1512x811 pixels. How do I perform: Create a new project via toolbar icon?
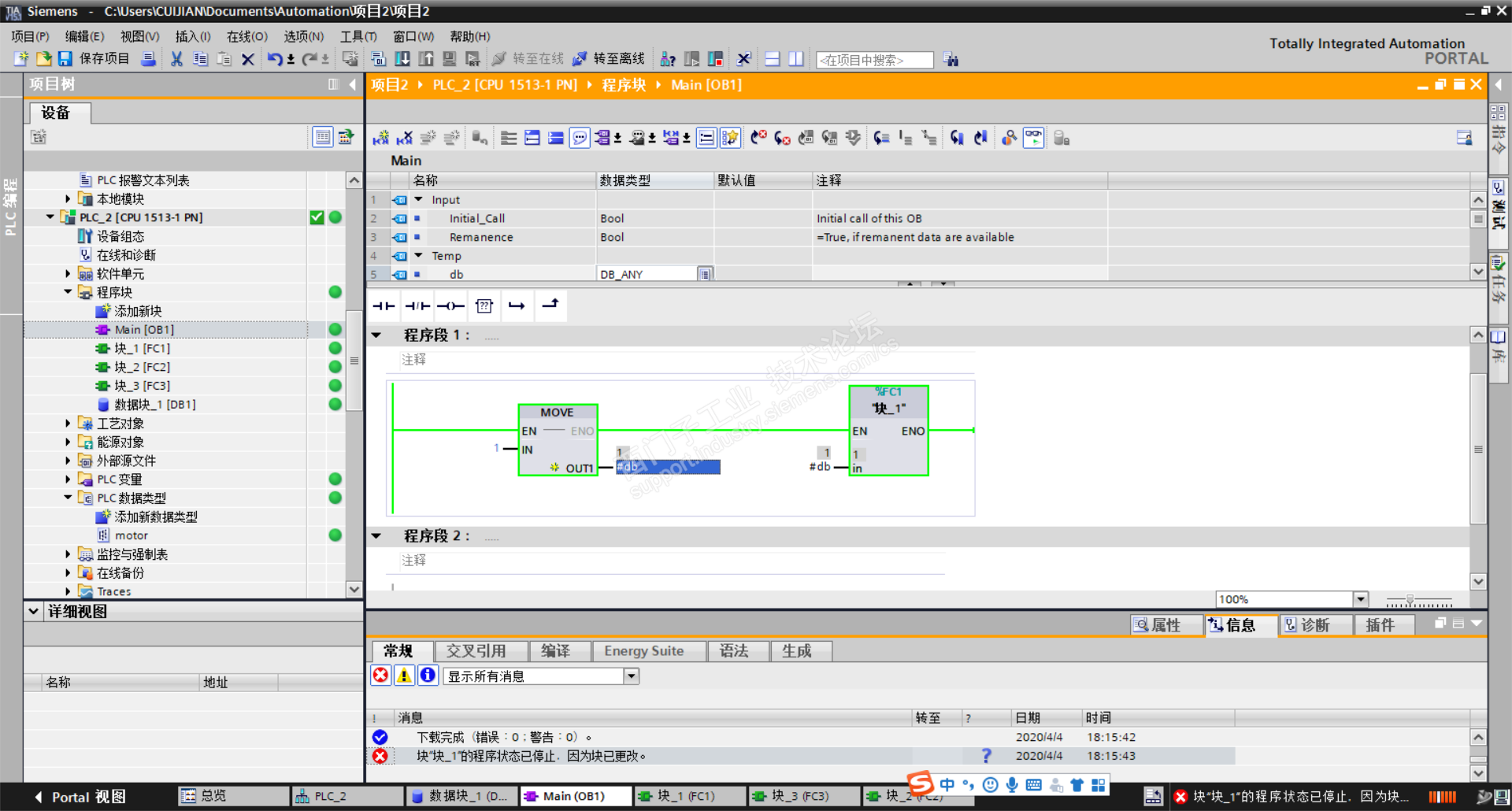[21, 59]
